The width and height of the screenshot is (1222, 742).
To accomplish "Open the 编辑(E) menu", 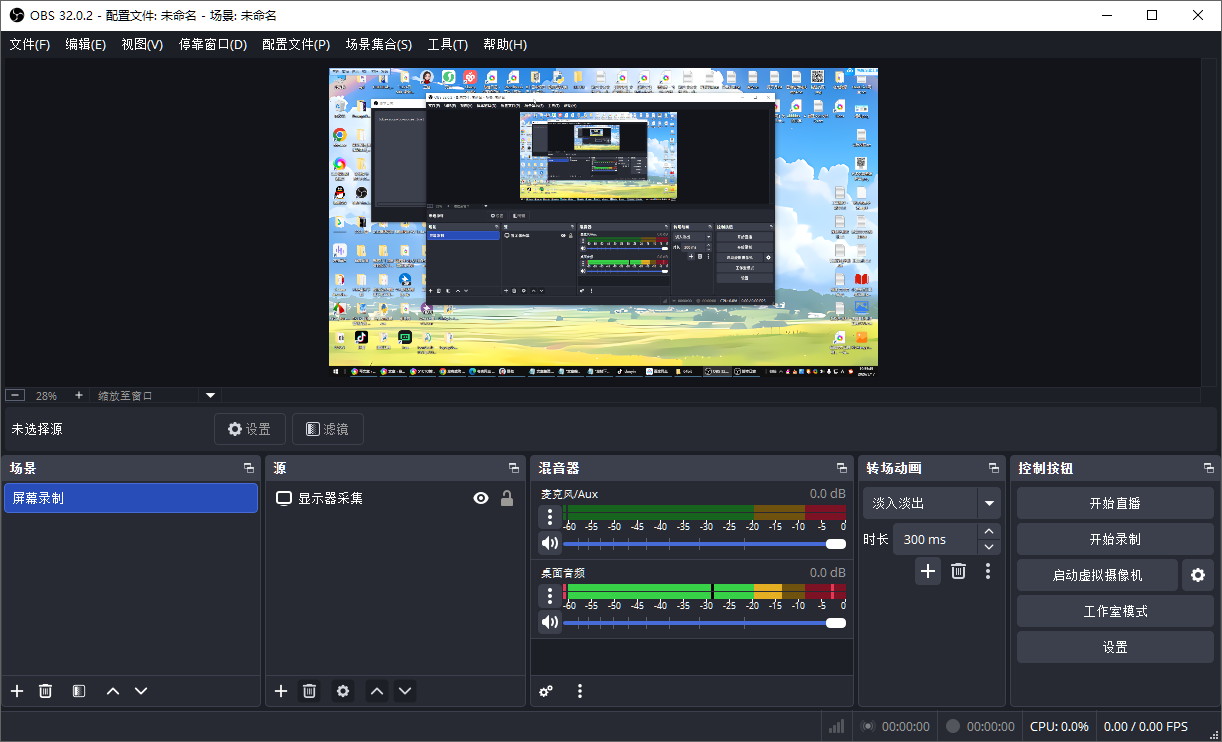I will [86, 44].
